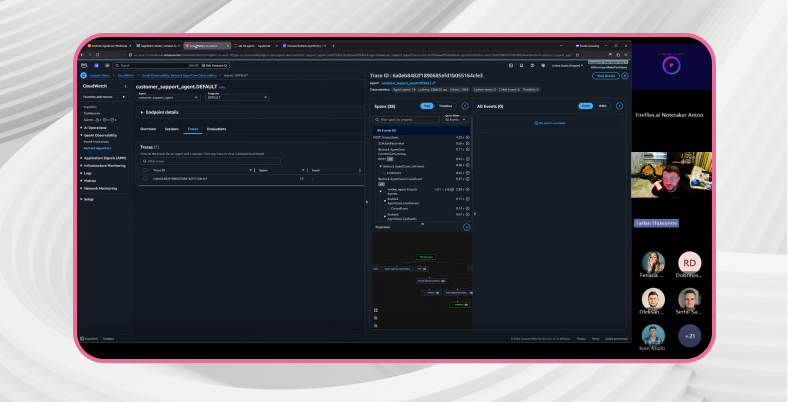Switch to the Overview tab
Screen dimensions: 788x402
[148, 129]
